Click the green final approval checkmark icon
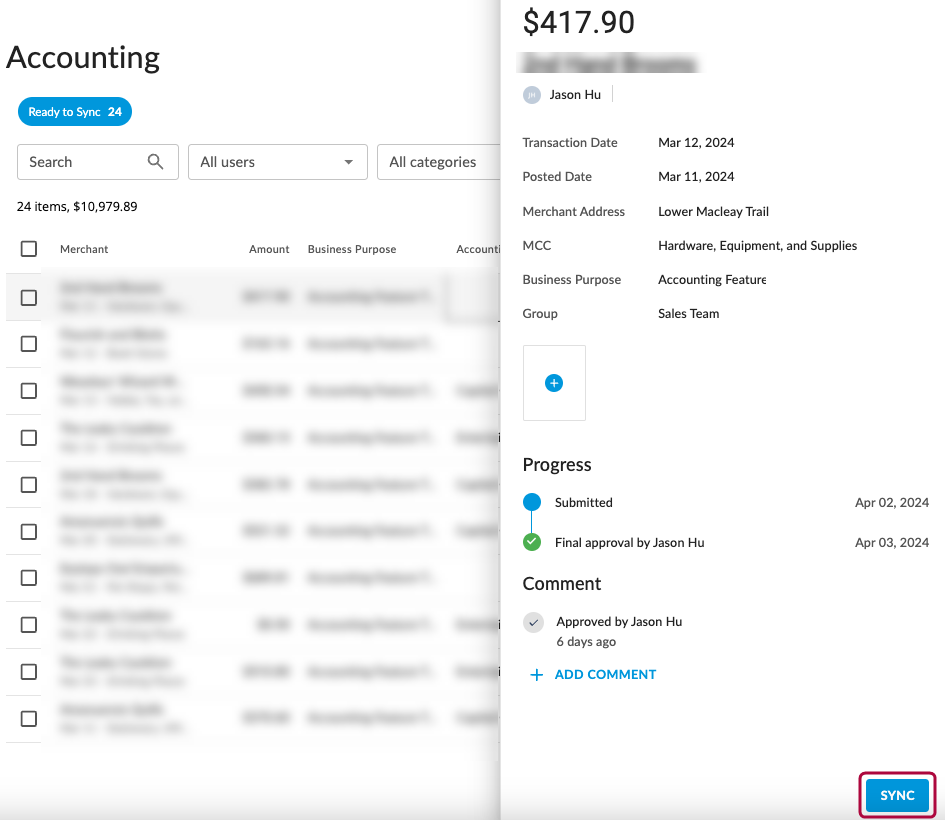 pyautogui.click(x=532, y=542)
